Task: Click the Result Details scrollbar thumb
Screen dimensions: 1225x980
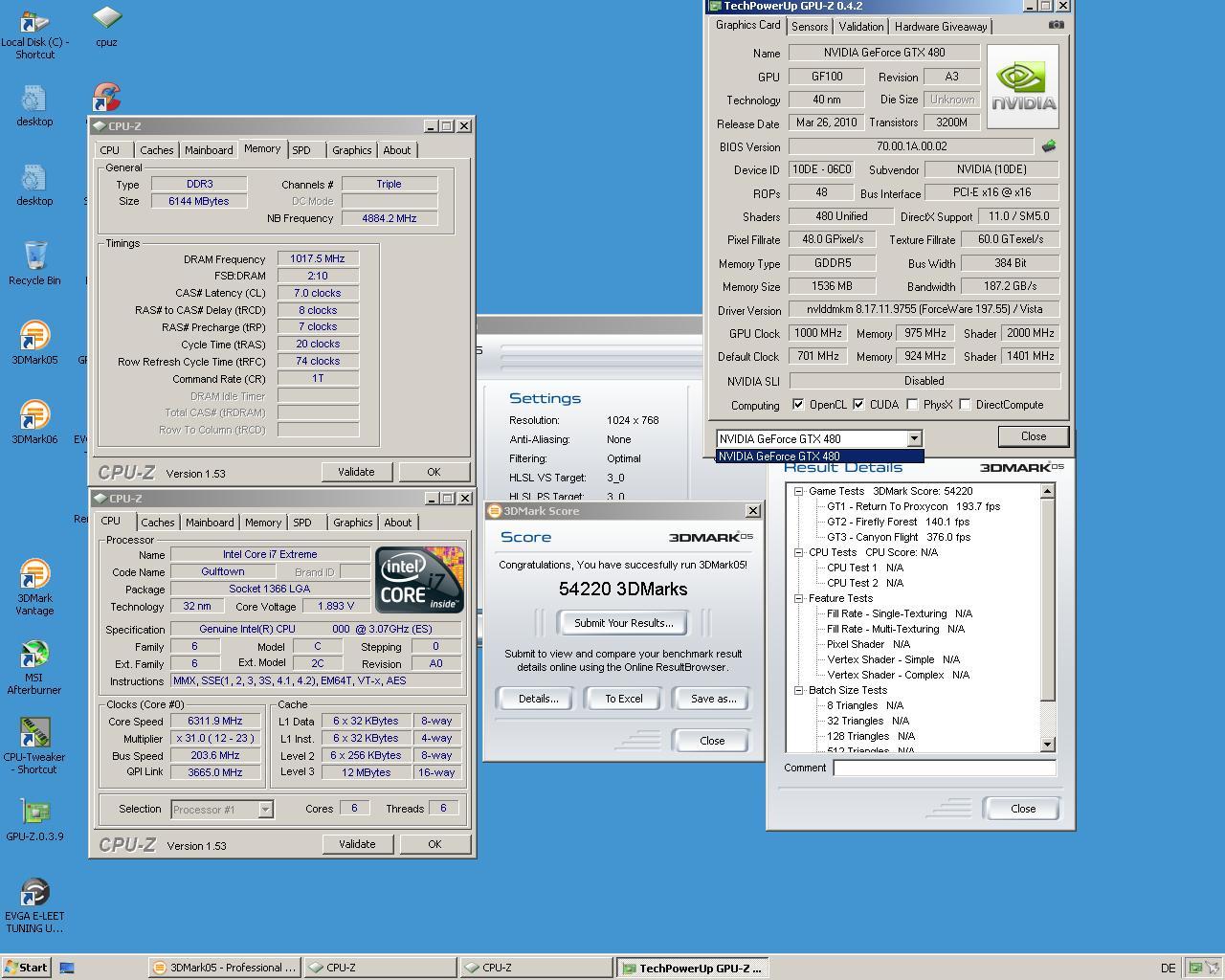Action: pyautogui.click(x=1047, y=600)
